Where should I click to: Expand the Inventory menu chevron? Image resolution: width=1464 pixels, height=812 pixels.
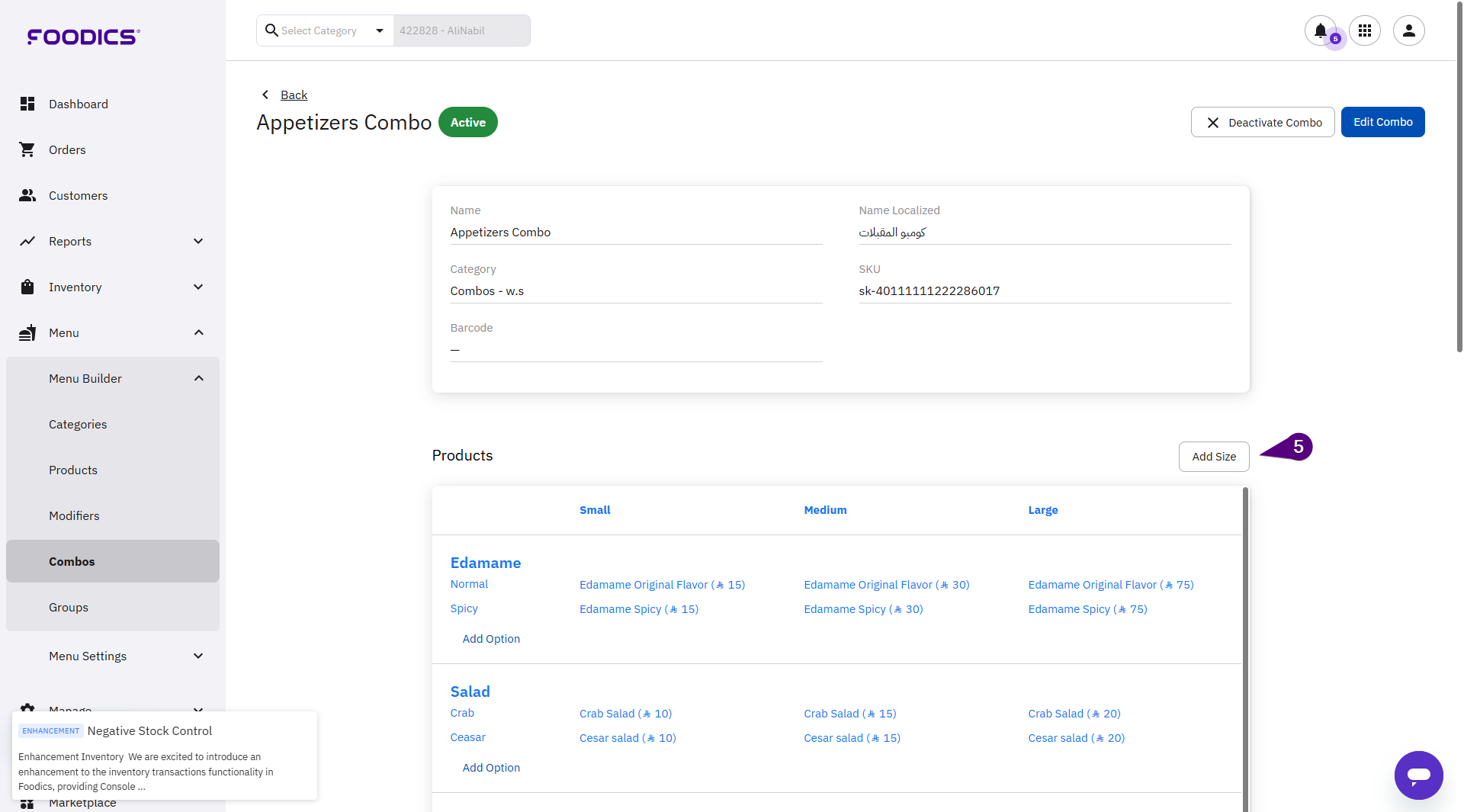(198, 287)
